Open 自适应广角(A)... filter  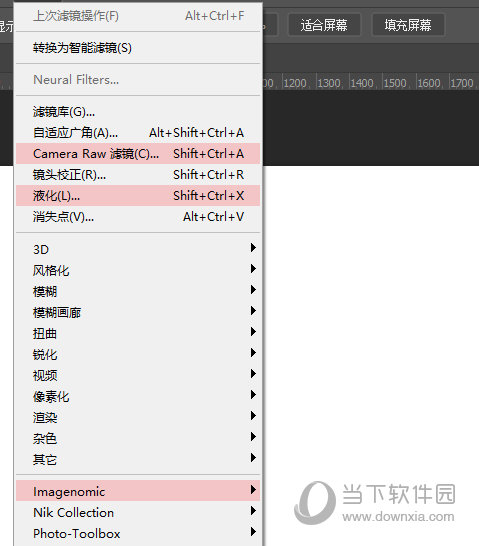click(x=138, y=133)
